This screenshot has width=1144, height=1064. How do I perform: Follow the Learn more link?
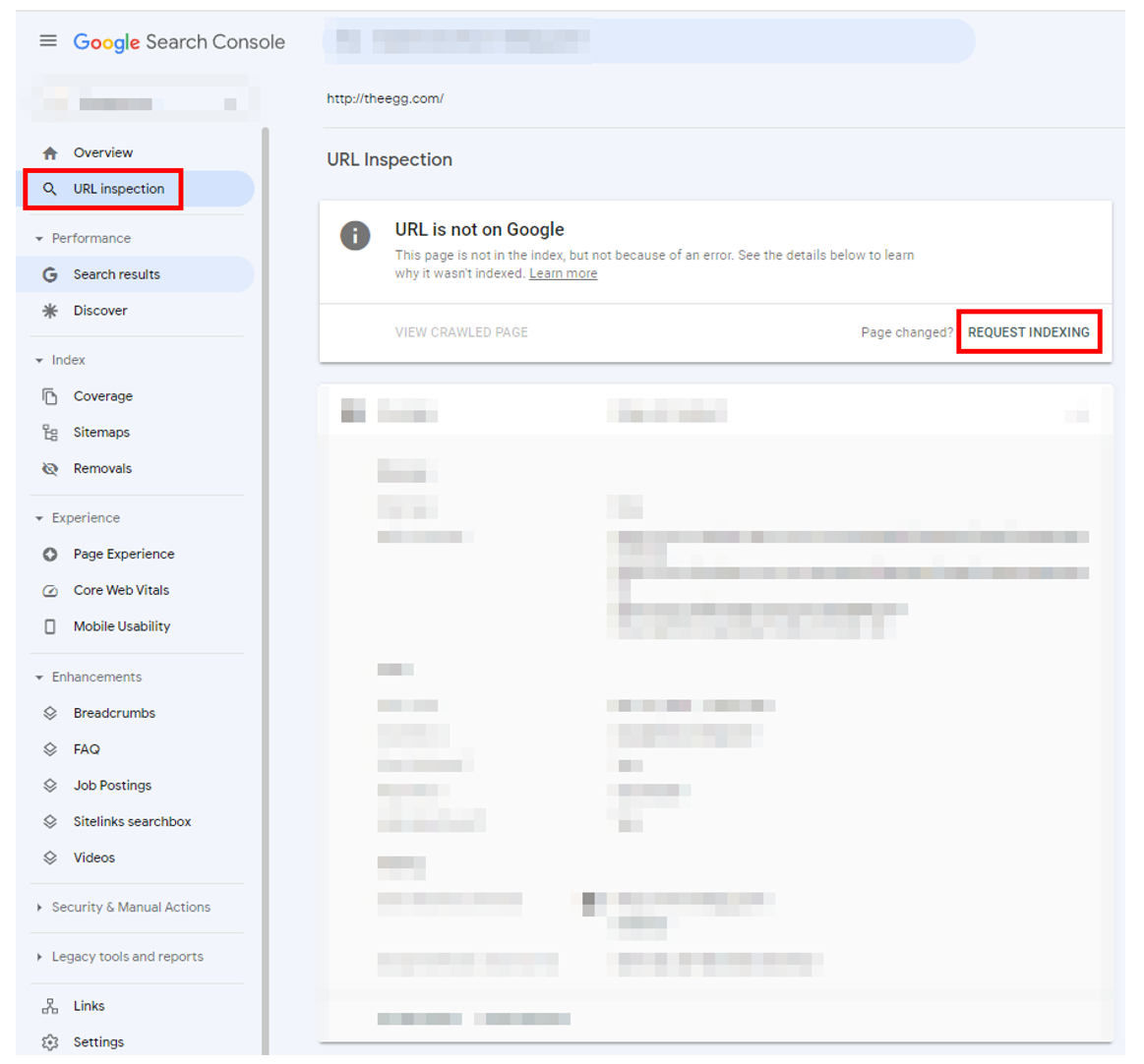(x=564, y=273)
